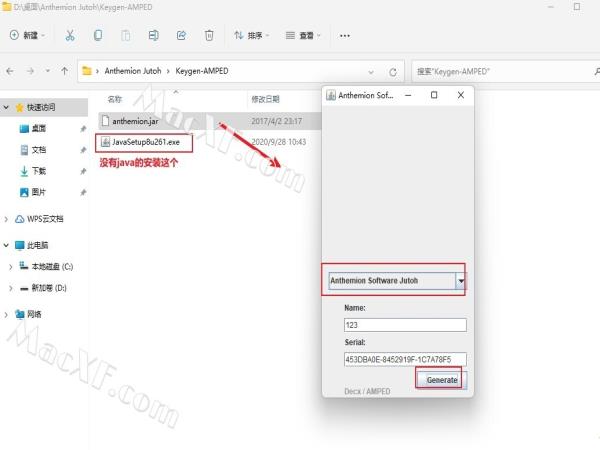Select the anthemion.jar file
This screenshot has width=600, height=450.
(135, 121)
